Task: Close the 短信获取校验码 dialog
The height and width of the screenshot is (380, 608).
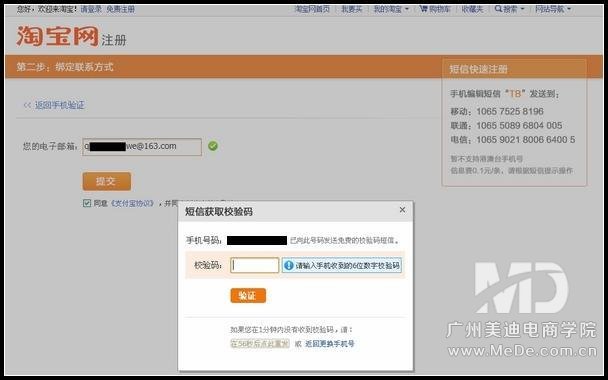Action: 402,210
